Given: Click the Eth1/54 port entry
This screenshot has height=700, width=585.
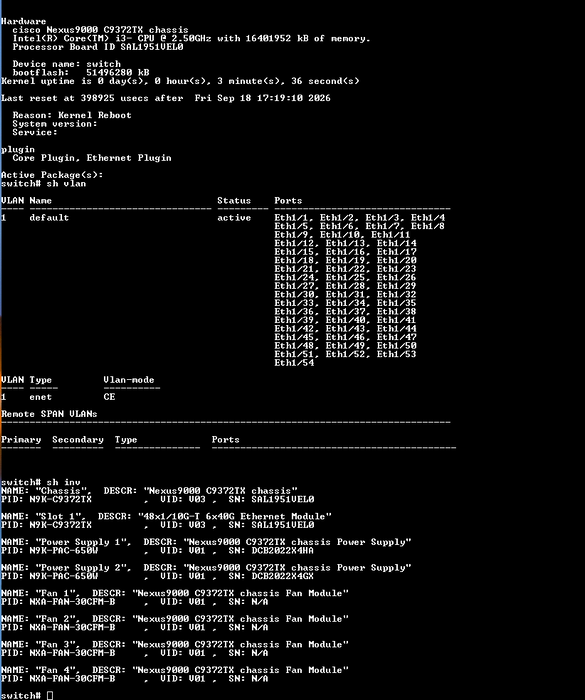Looking at the screenshot, I should 294,363.
